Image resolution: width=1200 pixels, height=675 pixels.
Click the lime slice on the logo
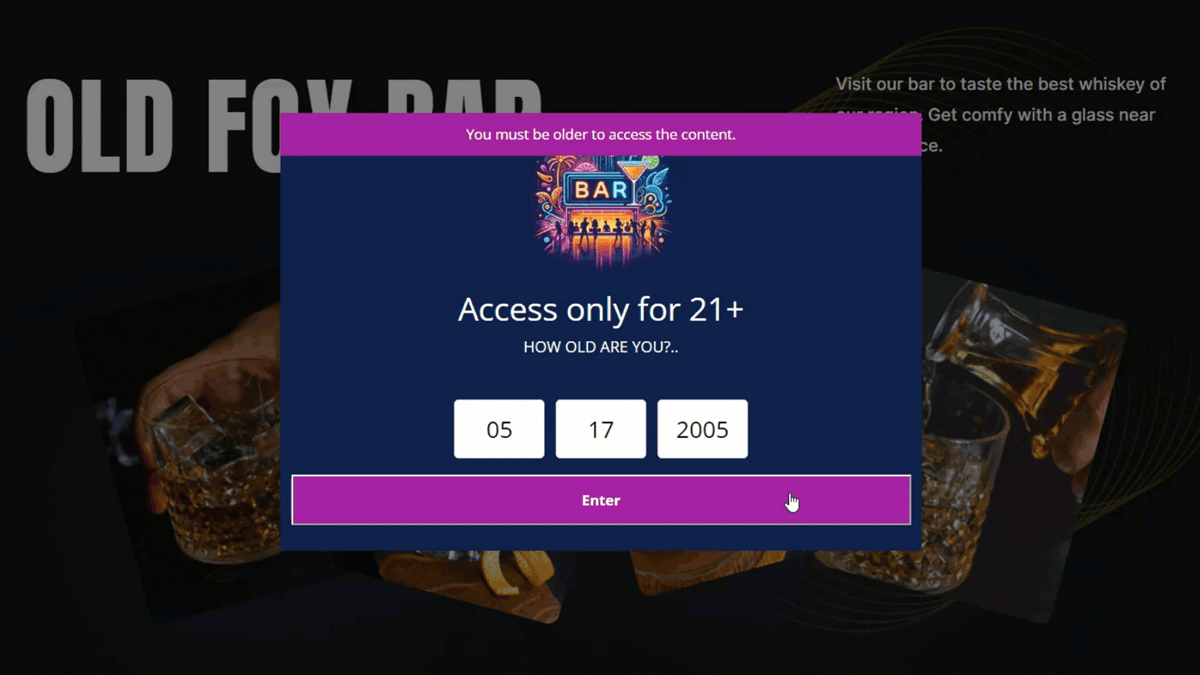point(651,161)
